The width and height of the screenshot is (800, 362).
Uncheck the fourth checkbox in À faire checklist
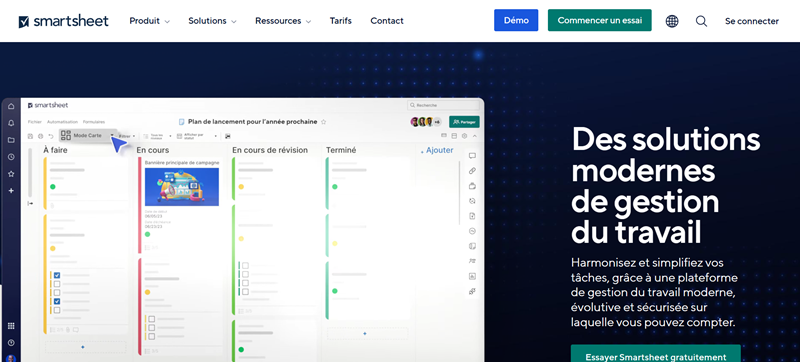click(57, 301)
